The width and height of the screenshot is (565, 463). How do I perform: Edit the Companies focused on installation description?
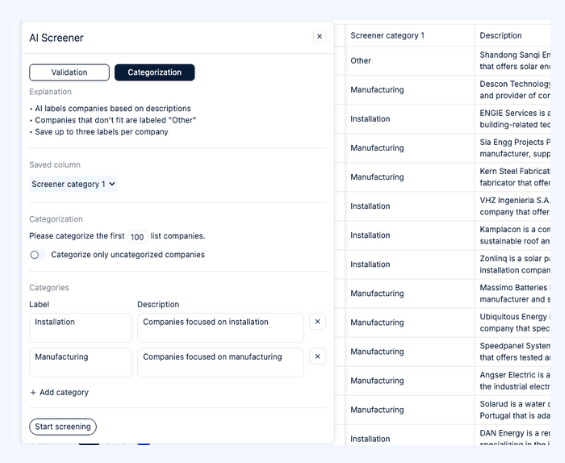[x=220, y=328]
